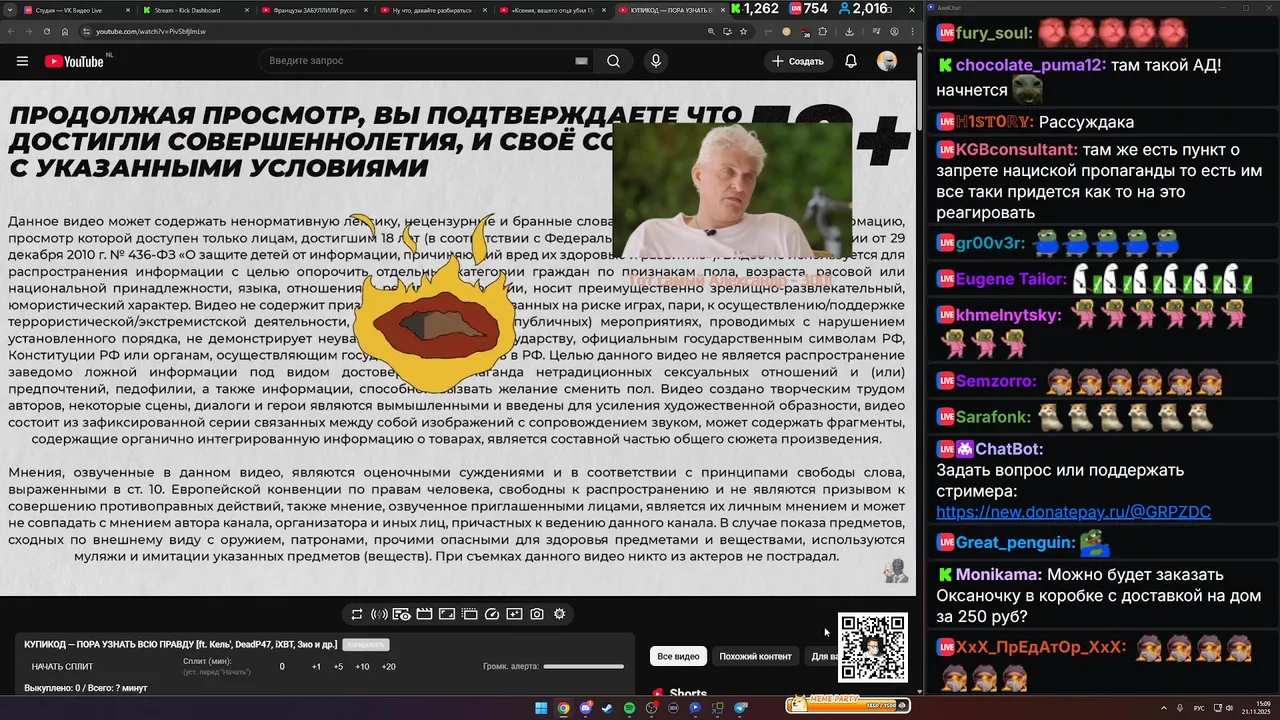The height and width of the screenshot is (720, 1280).
Task: Select the 'Все видео' filter chip
Action: tap(678, 656)
